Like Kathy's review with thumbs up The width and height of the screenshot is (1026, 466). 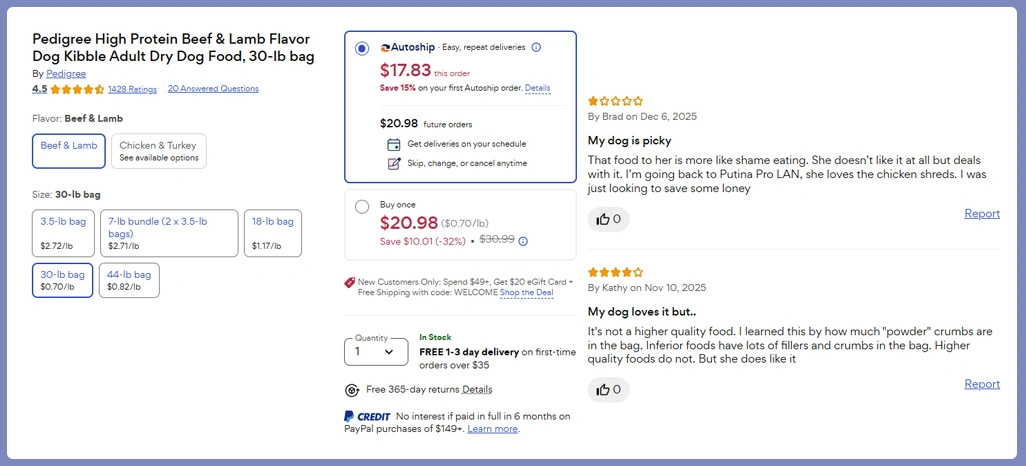pos(608,389)
